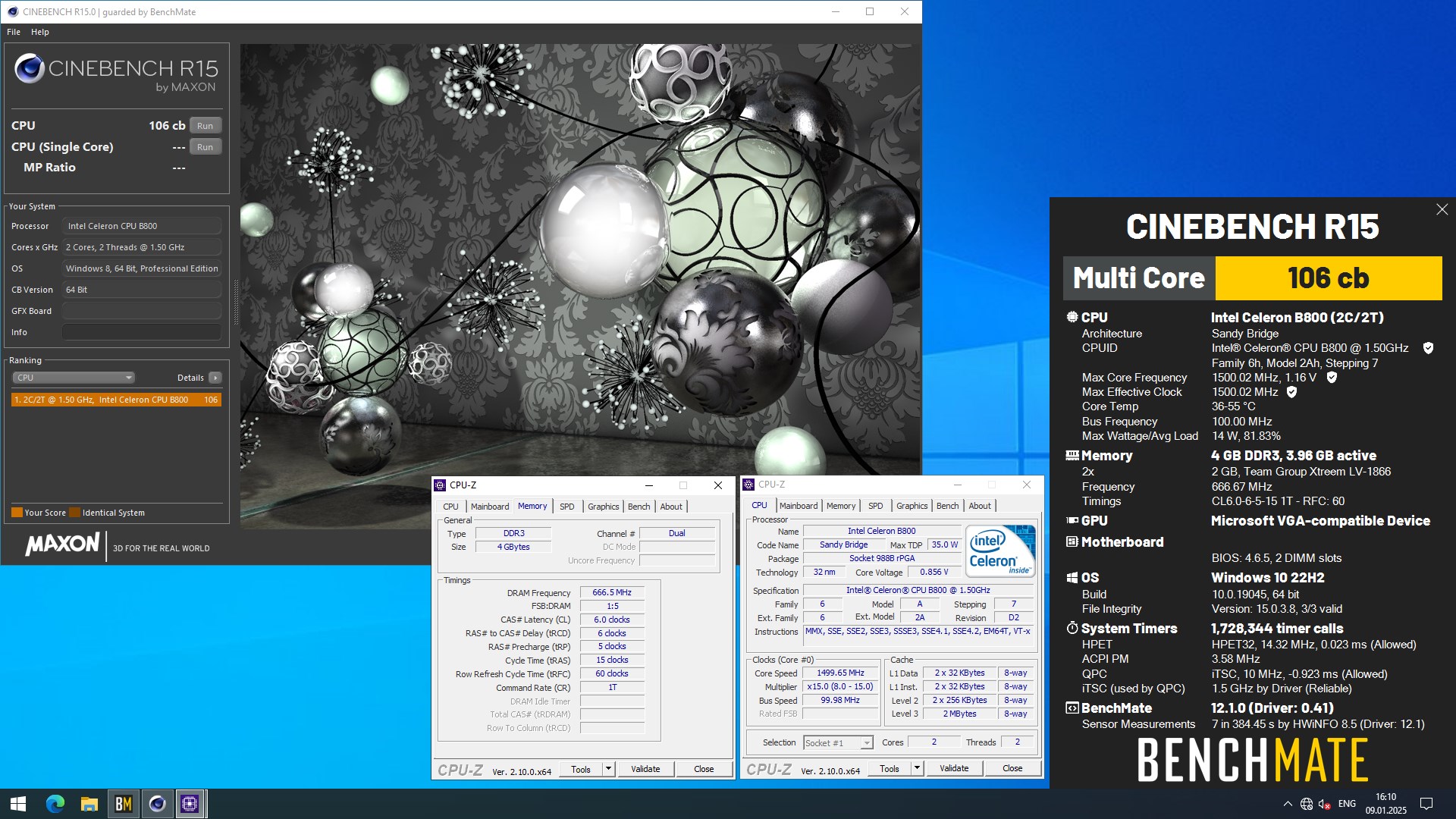The height and width of the screenshot is (819, 1456).
Task: Open the Socket #1 selection dropdown
Action: tap(838, 743)
